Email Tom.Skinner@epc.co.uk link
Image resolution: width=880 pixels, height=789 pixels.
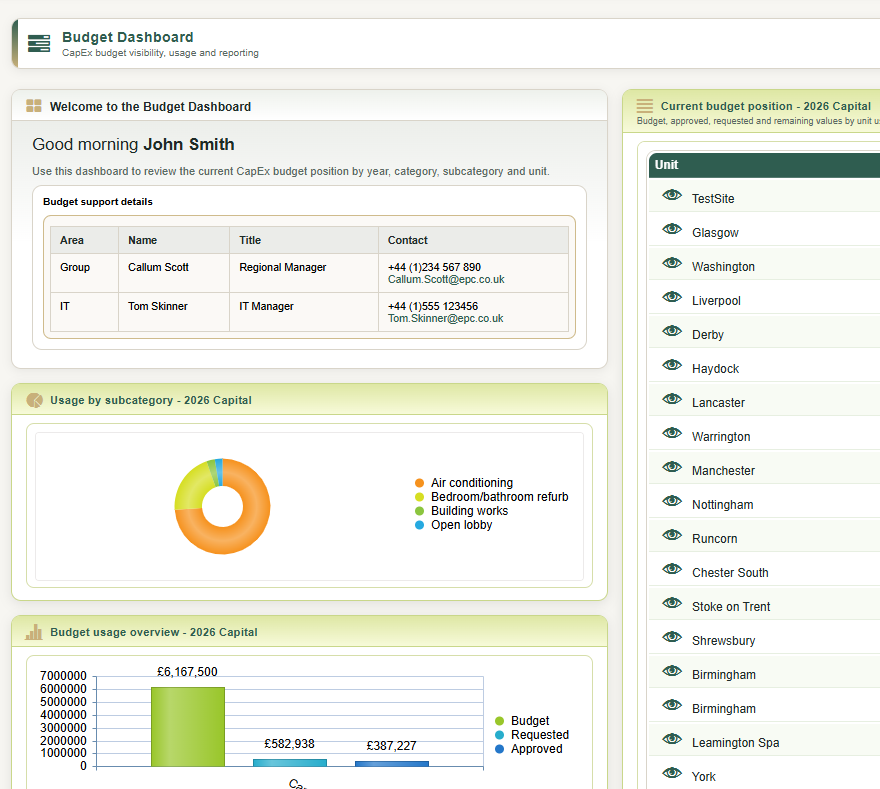446,319
